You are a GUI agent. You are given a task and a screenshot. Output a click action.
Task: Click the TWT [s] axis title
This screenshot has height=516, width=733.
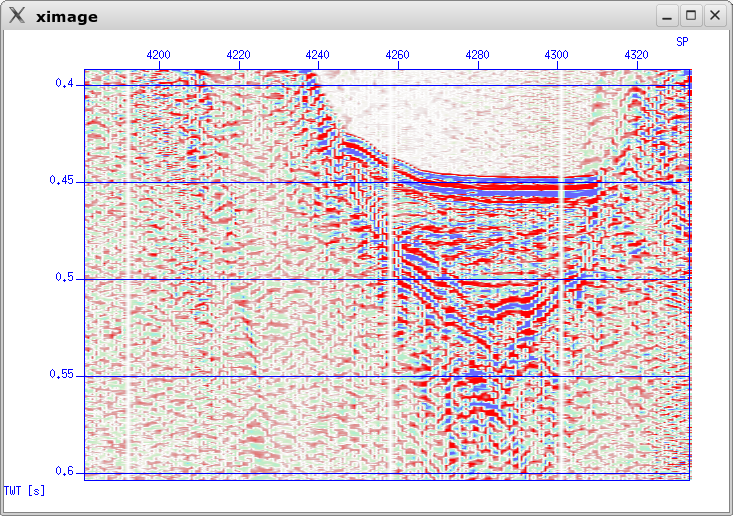(25, 491)
